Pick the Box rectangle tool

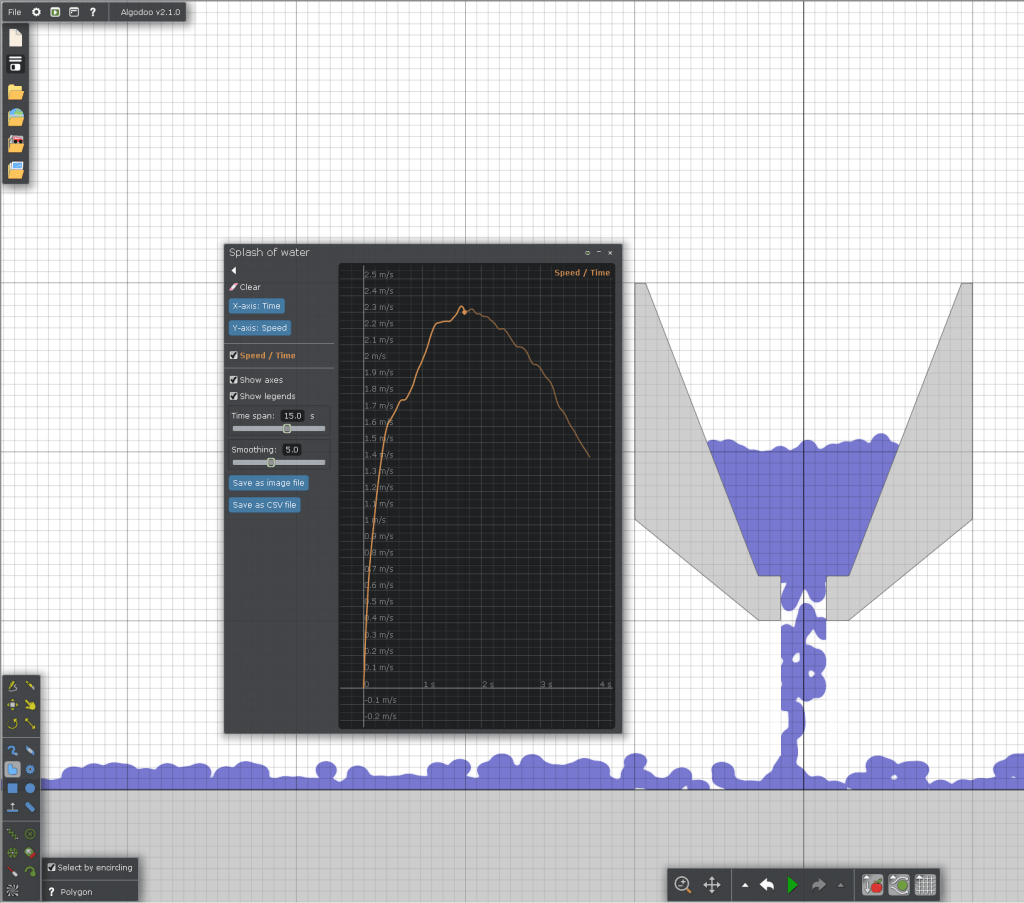pyautogui.click(x=12, y=788)
